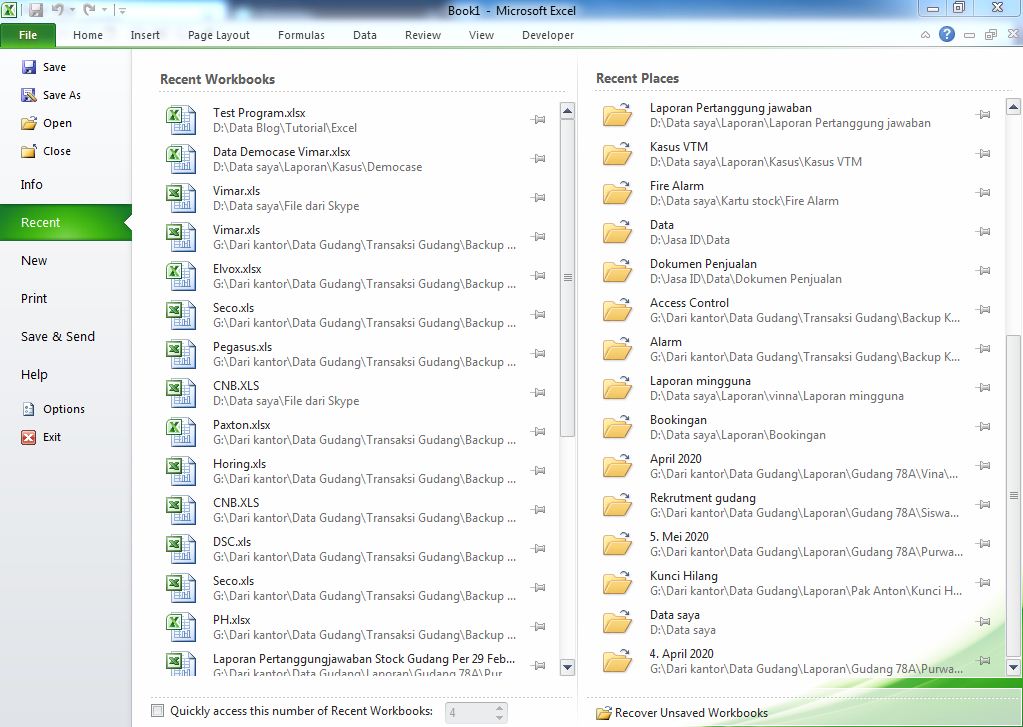Open the Print page
1023x727 pixels.
(x=34, y=299)
